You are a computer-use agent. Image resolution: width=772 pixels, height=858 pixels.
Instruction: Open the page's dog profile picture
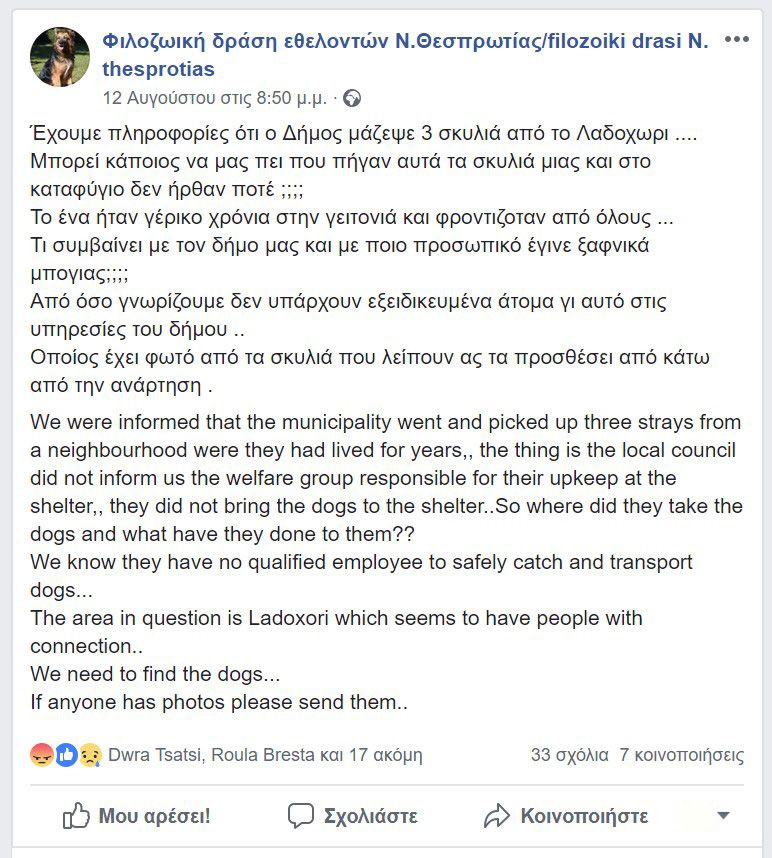pyautogui.click(x=60, y=57)
